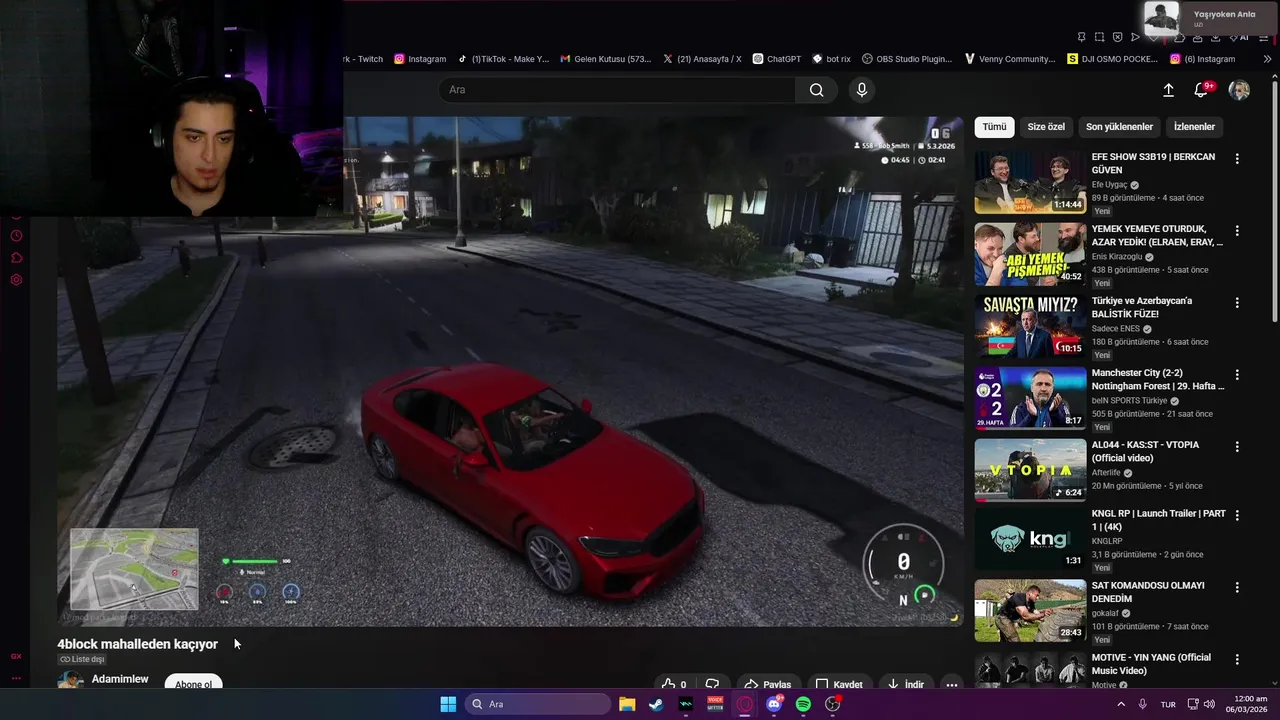Open Spotify from the taskbar
This screenshot has width=1280, height=720.
click(x=803, y=704)
